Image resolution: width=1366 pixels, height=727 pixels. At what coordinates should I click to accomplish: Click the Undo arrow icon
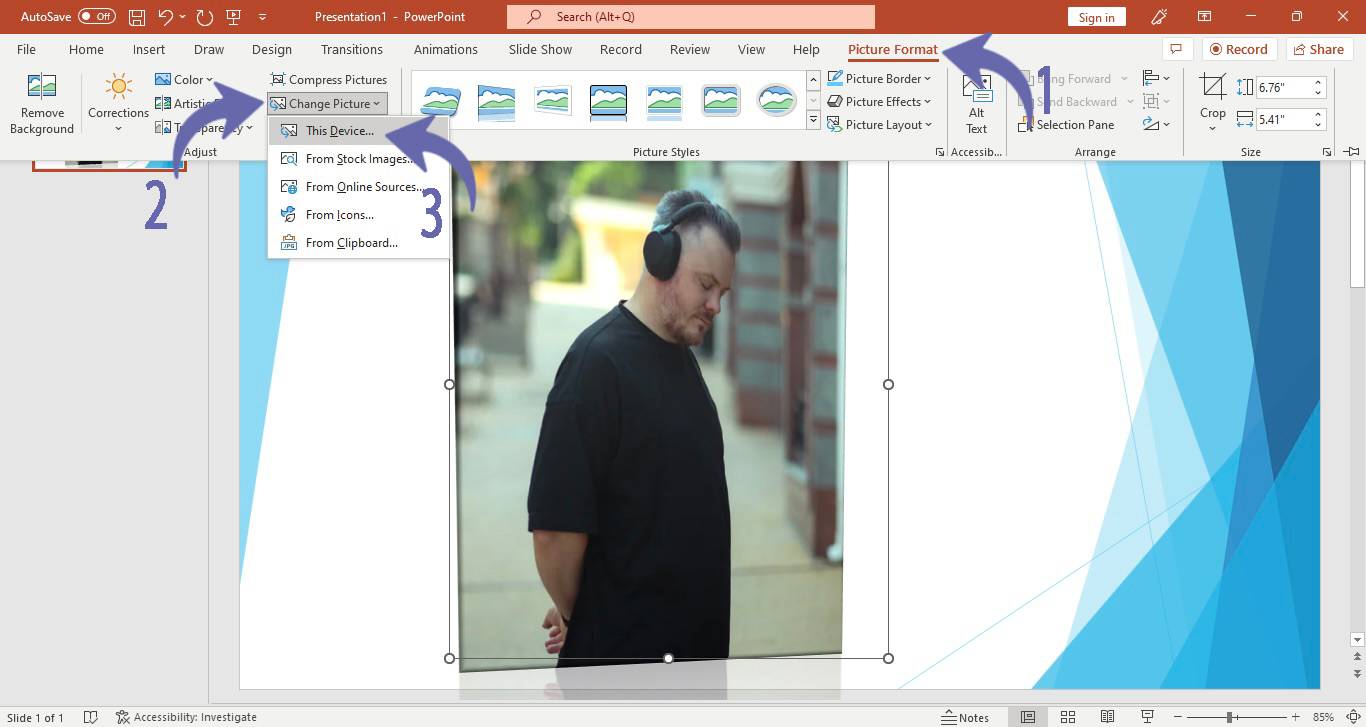point(167,17)
